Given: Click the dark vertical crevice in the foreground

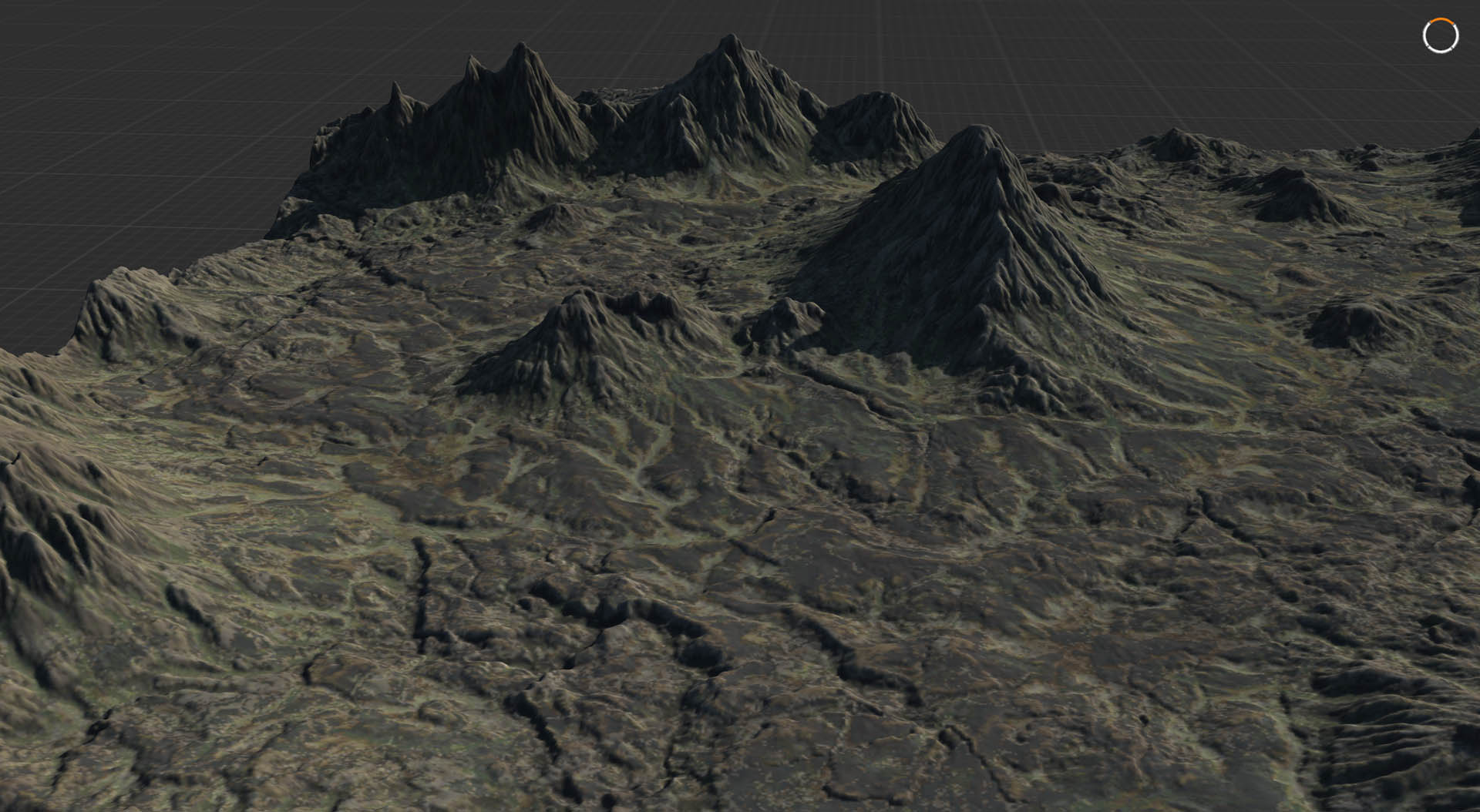Looking at the screenshot, I should point(422,593).
